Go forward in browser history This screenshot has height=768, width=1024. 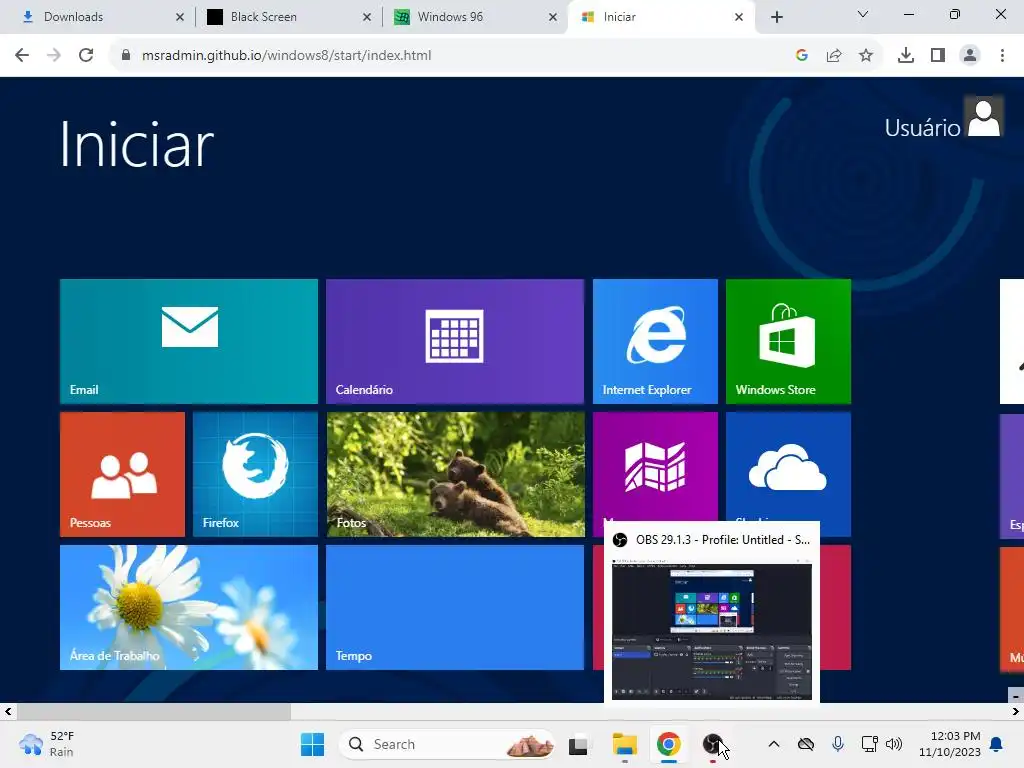click(x=54, y=55)
